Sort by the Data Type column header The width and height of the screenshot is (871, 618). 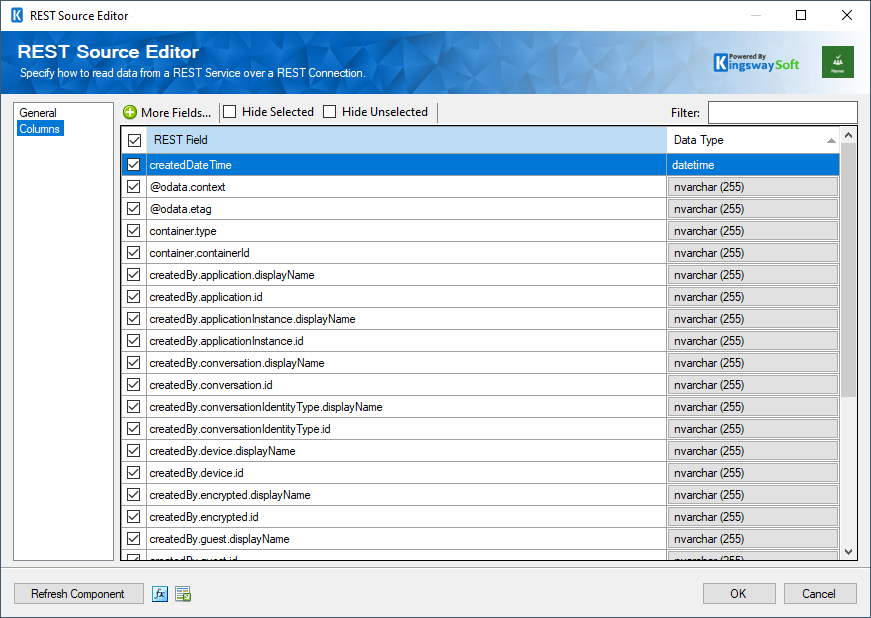pyautogui.click(x=753, y=140)
